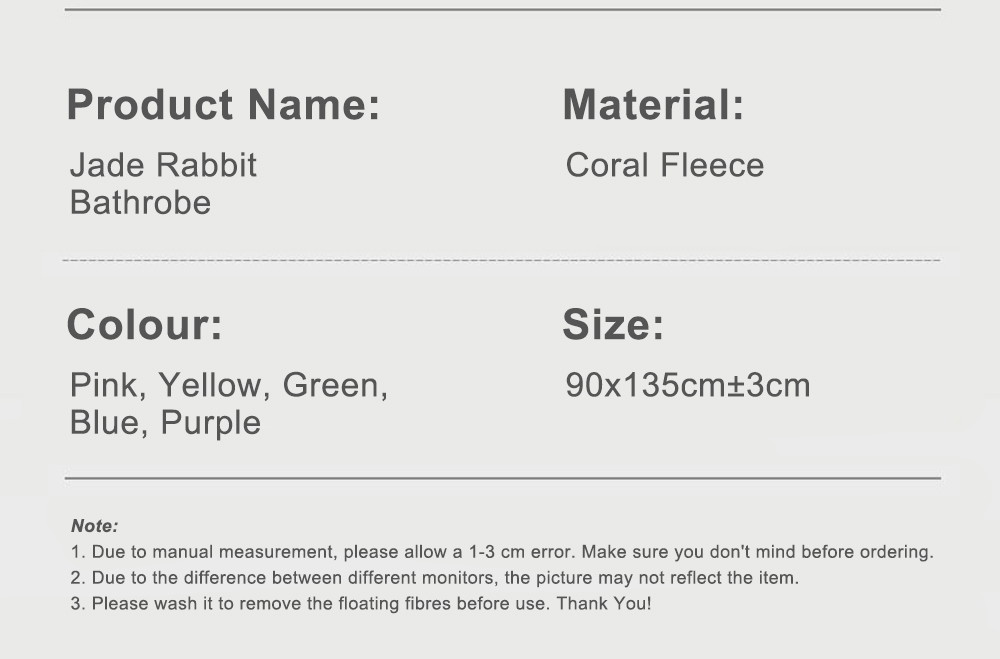Viewport: 1000px width, 659px height.
Task: Select the 90x135cm±3cm size value
Action: click(x=688, y=385)
